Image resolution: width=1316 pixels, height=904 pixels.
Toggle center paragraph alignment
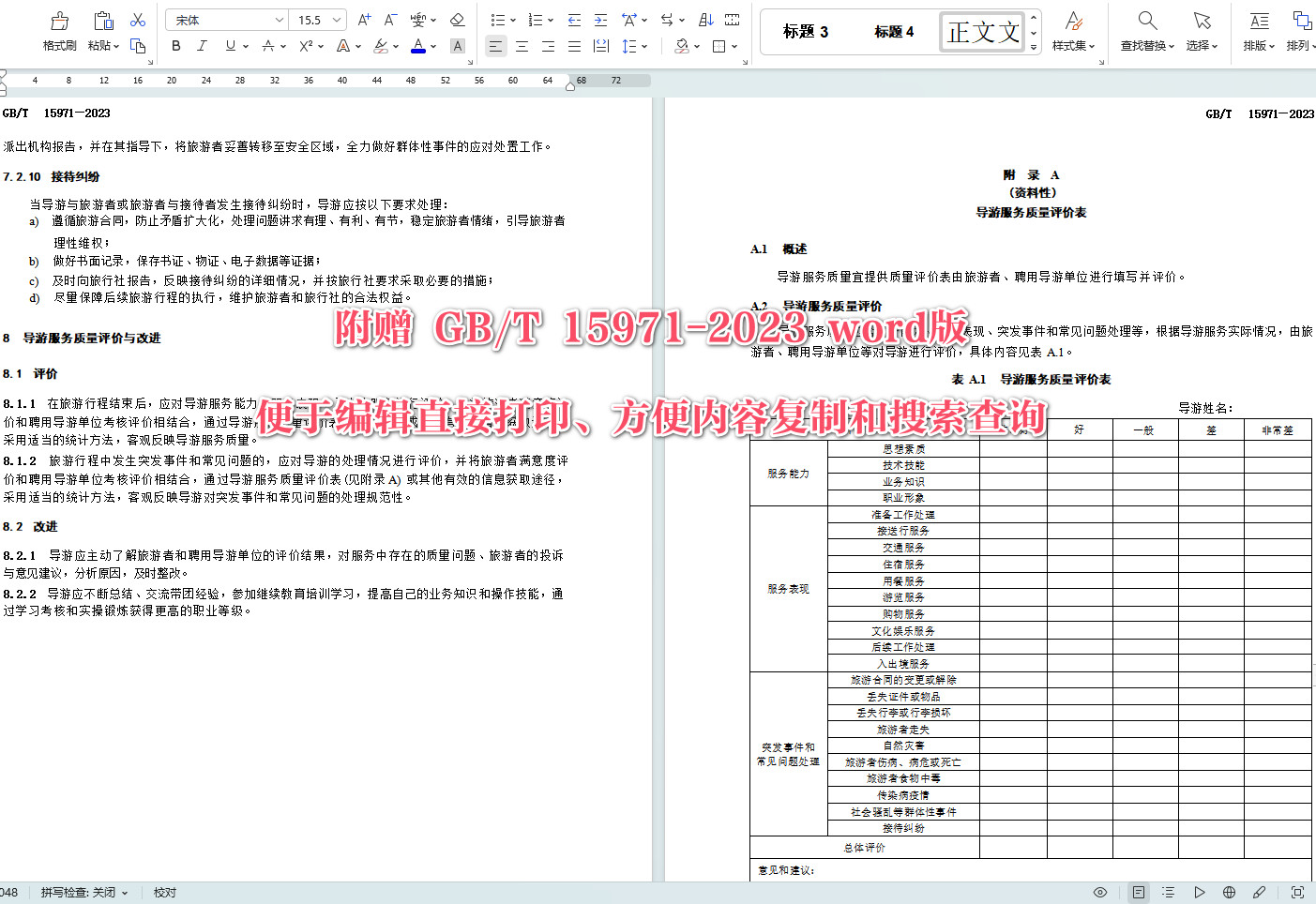pos(522,45)
